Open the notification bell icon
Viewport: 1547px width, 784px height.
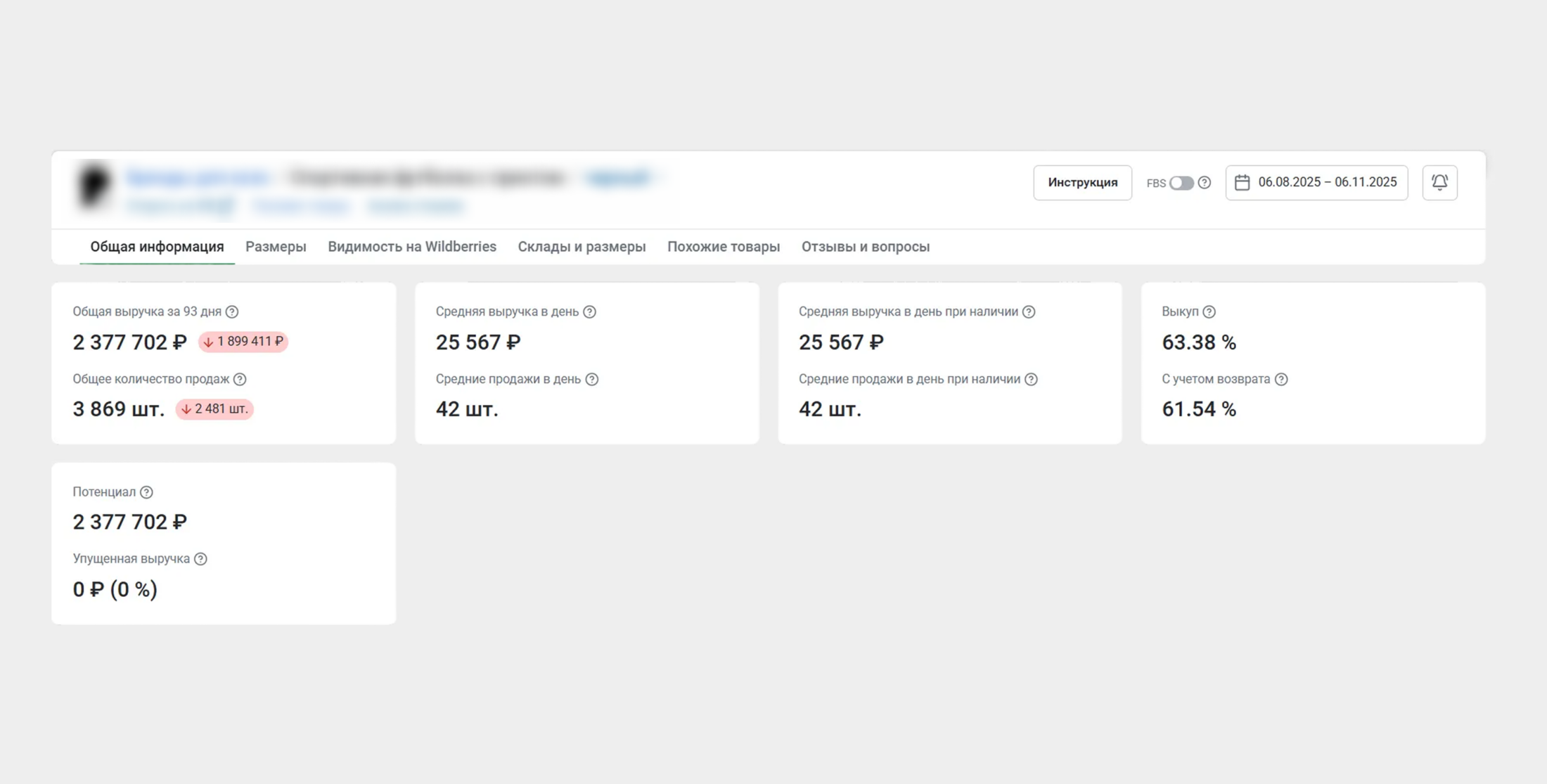point(1439,182)
